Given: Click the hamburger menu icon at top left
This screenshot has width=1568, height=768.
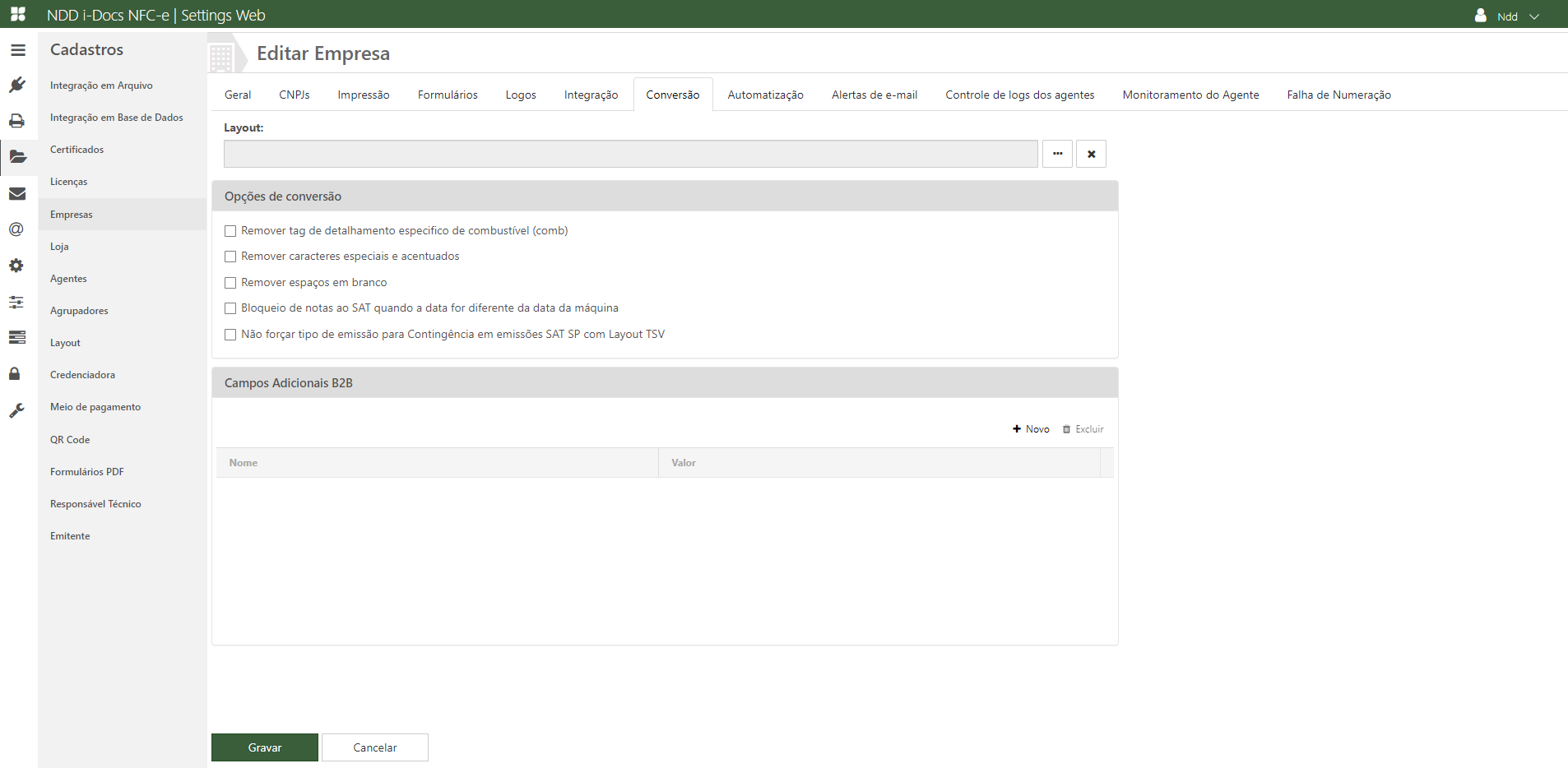Looking at the screenshot, I should pyautogui.click(x=17, y=49).
